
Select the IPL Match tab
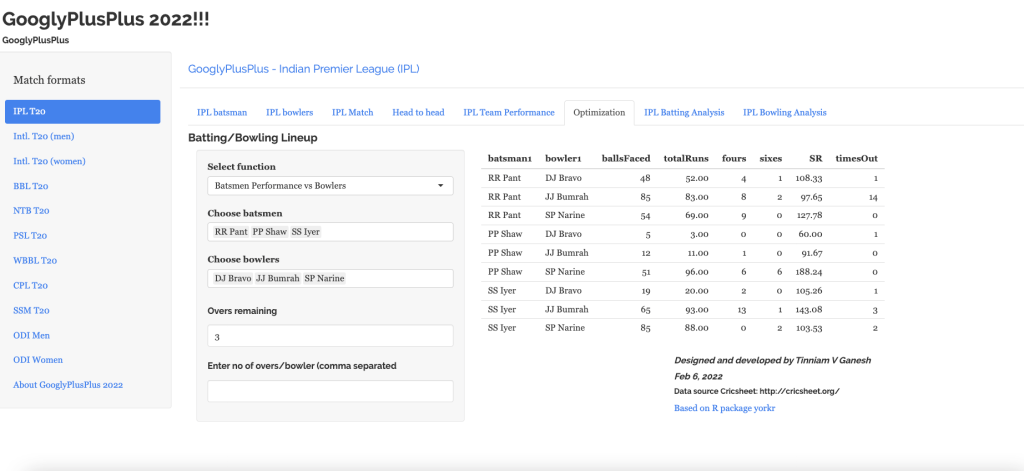pos(352,113)
